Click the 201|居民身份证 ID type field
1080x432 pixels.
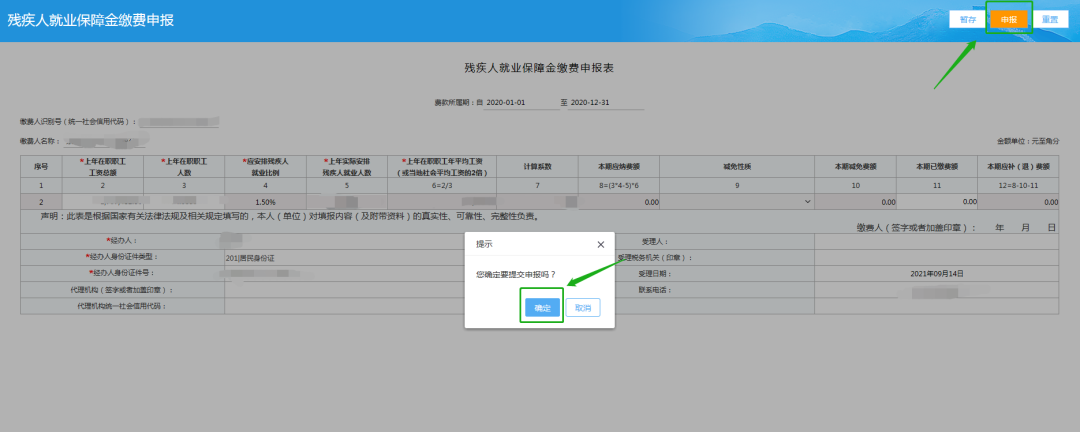tap(344, 258)
